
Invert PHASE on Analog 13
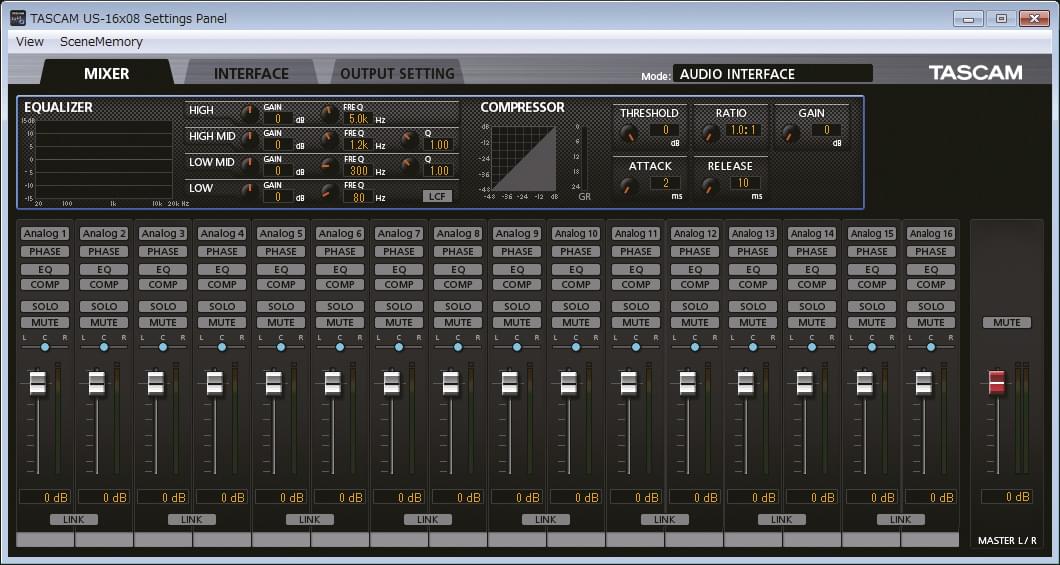[x=753, y=251]
